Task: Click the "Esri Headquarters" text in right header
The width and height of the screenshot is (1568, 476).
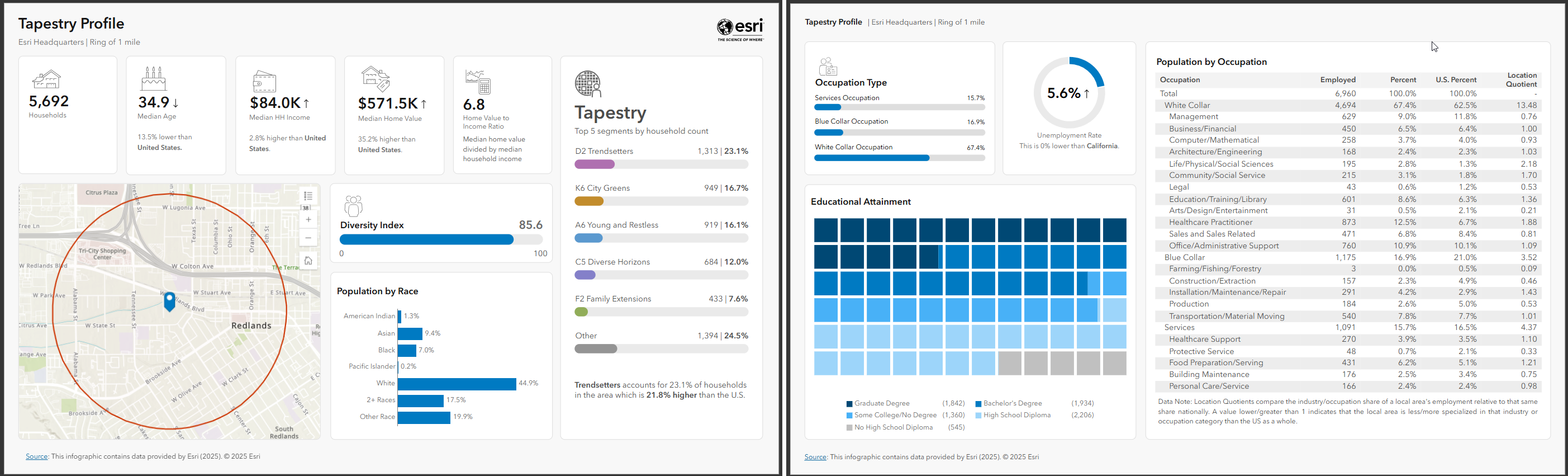Action: pos(901,22)
